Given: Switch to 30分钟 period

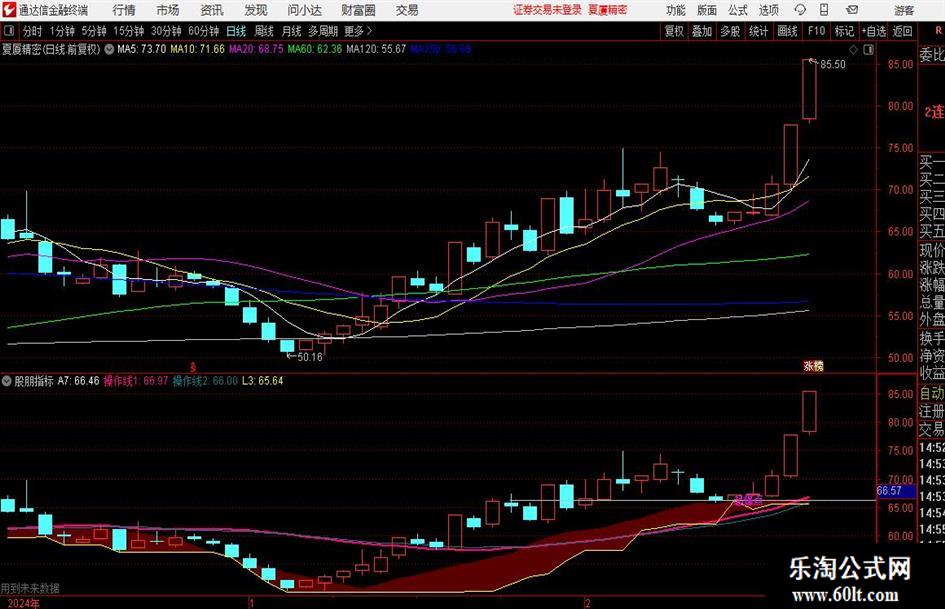Looking at the screenshot, I should click(166, 31).
